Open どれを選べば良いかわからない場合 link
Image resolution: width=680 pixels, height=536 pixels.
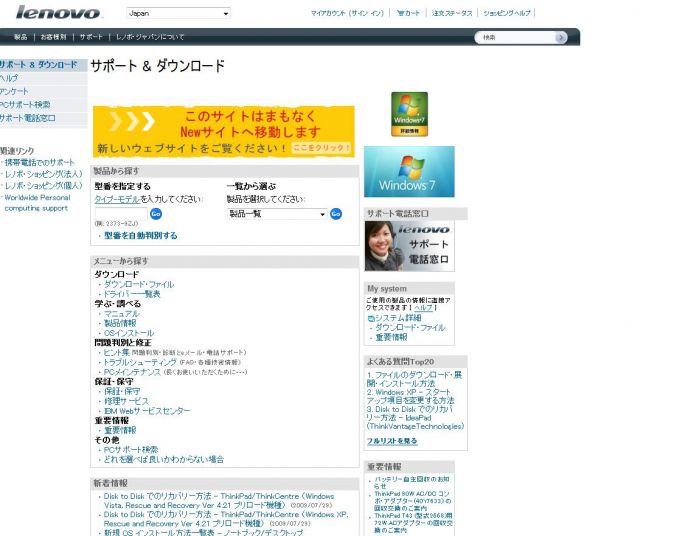pos(164,459)
